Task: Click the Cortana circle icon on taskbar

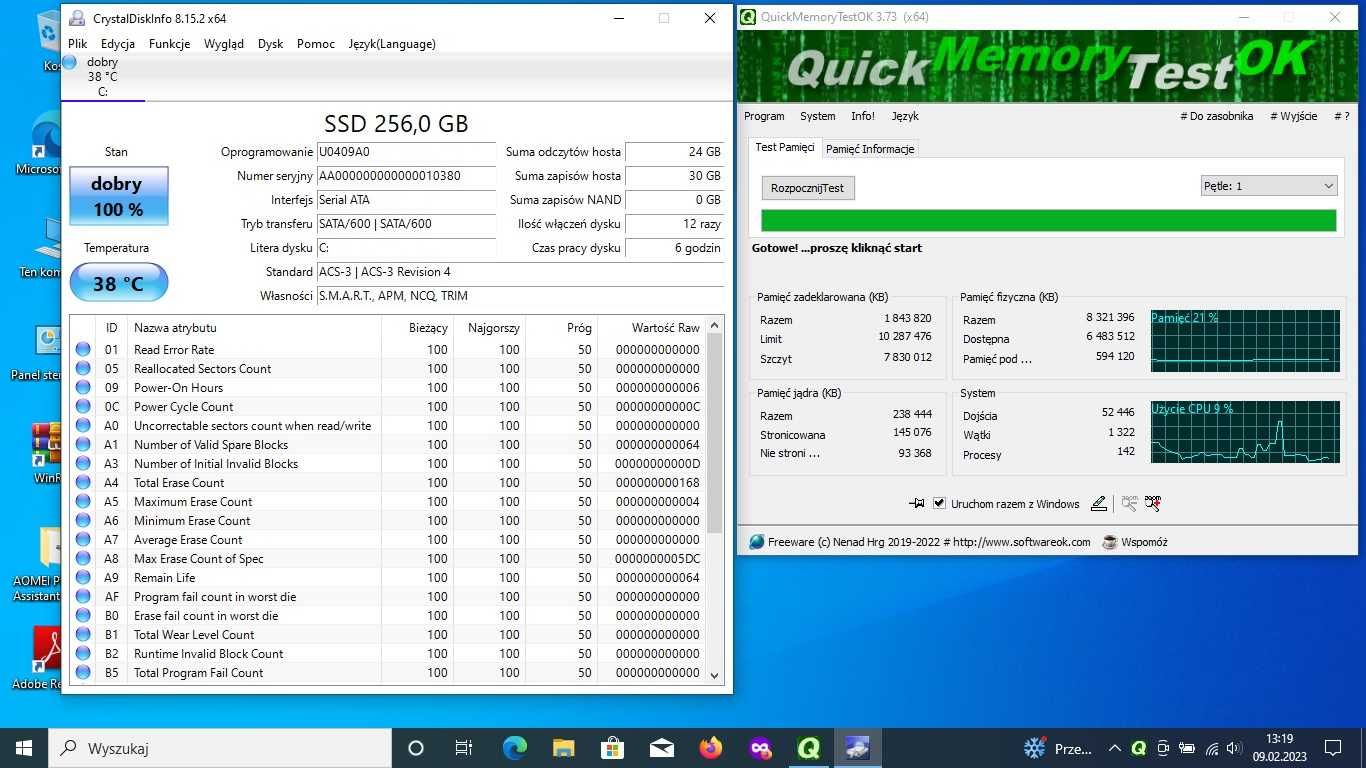Action: pos(416,748)
